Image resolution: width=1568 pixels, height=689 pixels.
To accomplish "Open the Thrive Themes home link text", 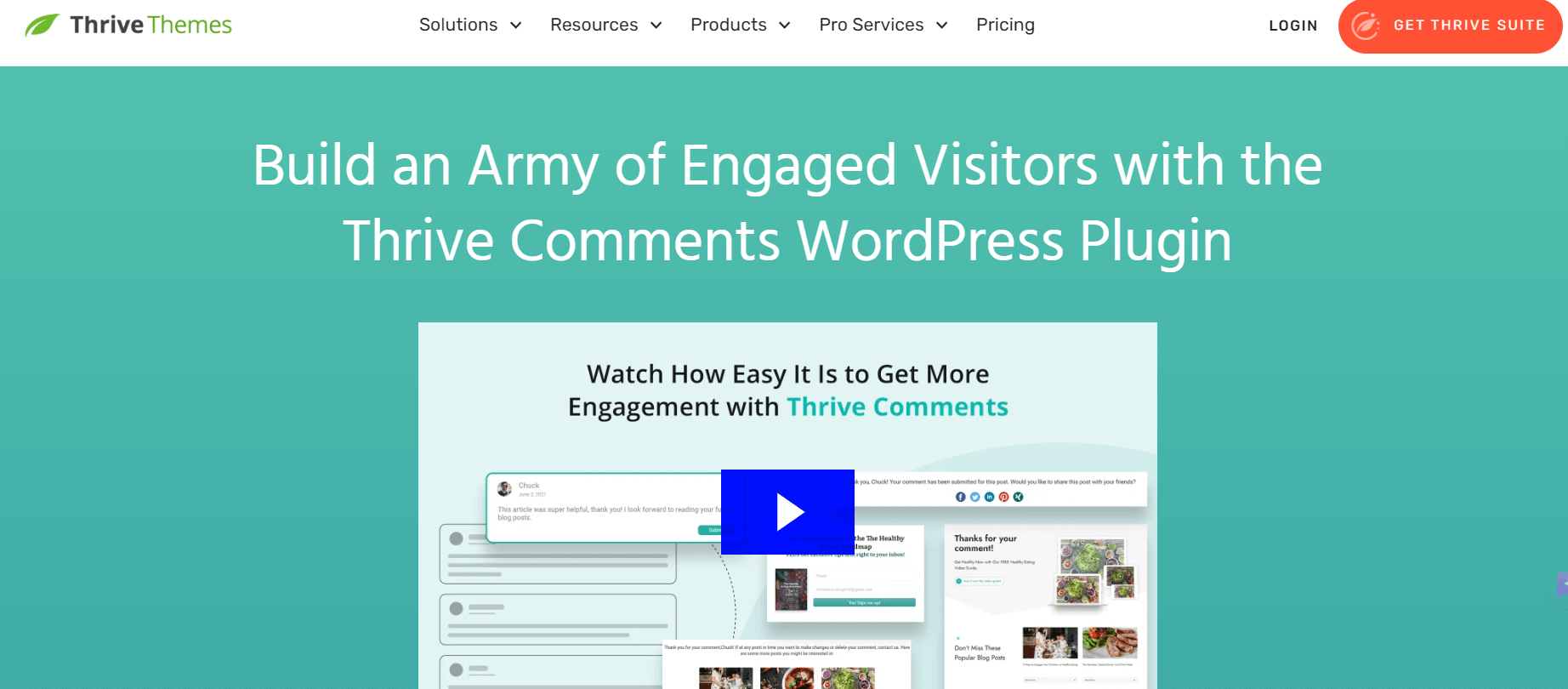I will click(x=151, y=25).
